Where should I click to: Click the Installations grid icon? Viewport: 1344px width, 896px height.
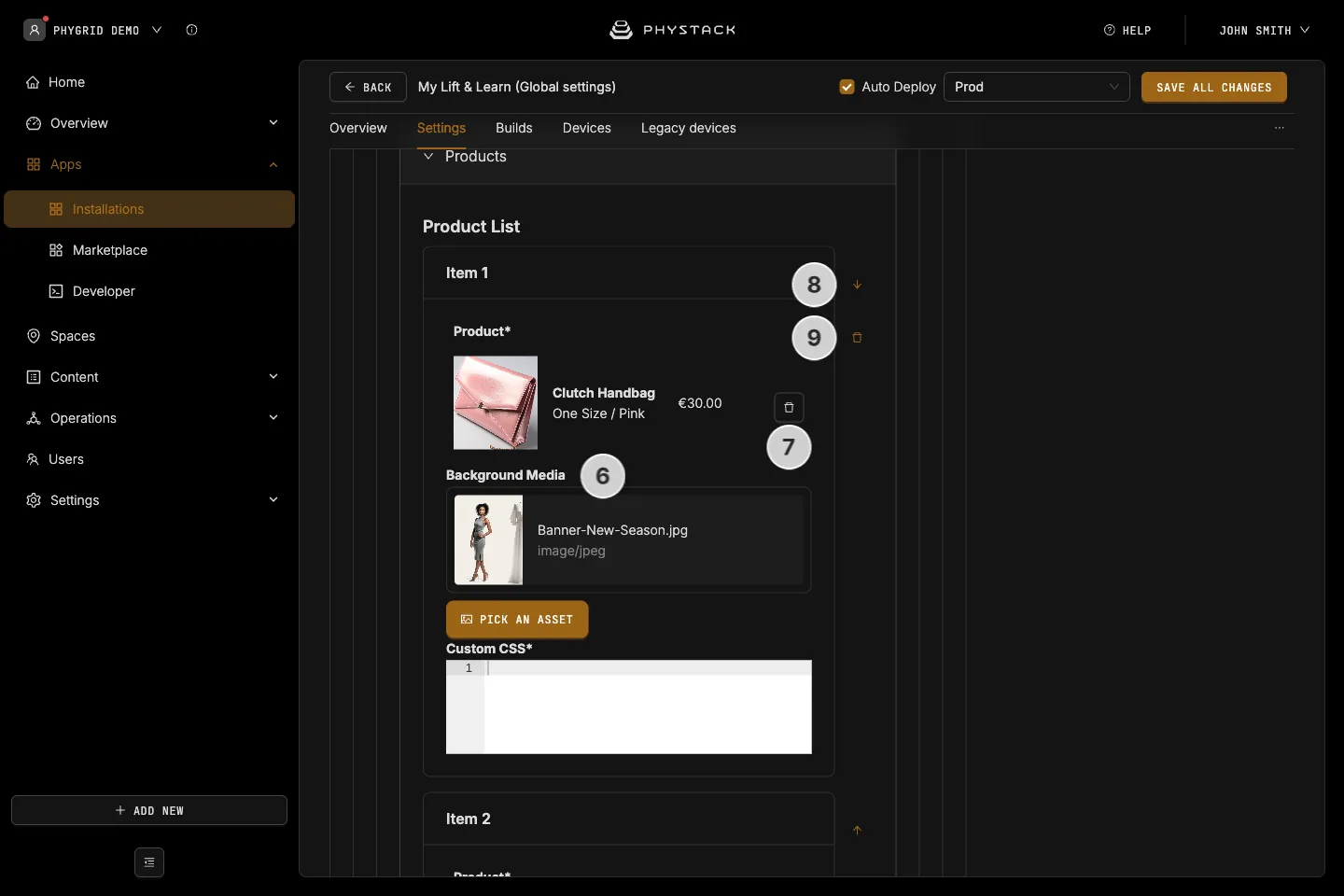(x=56, y=209)
